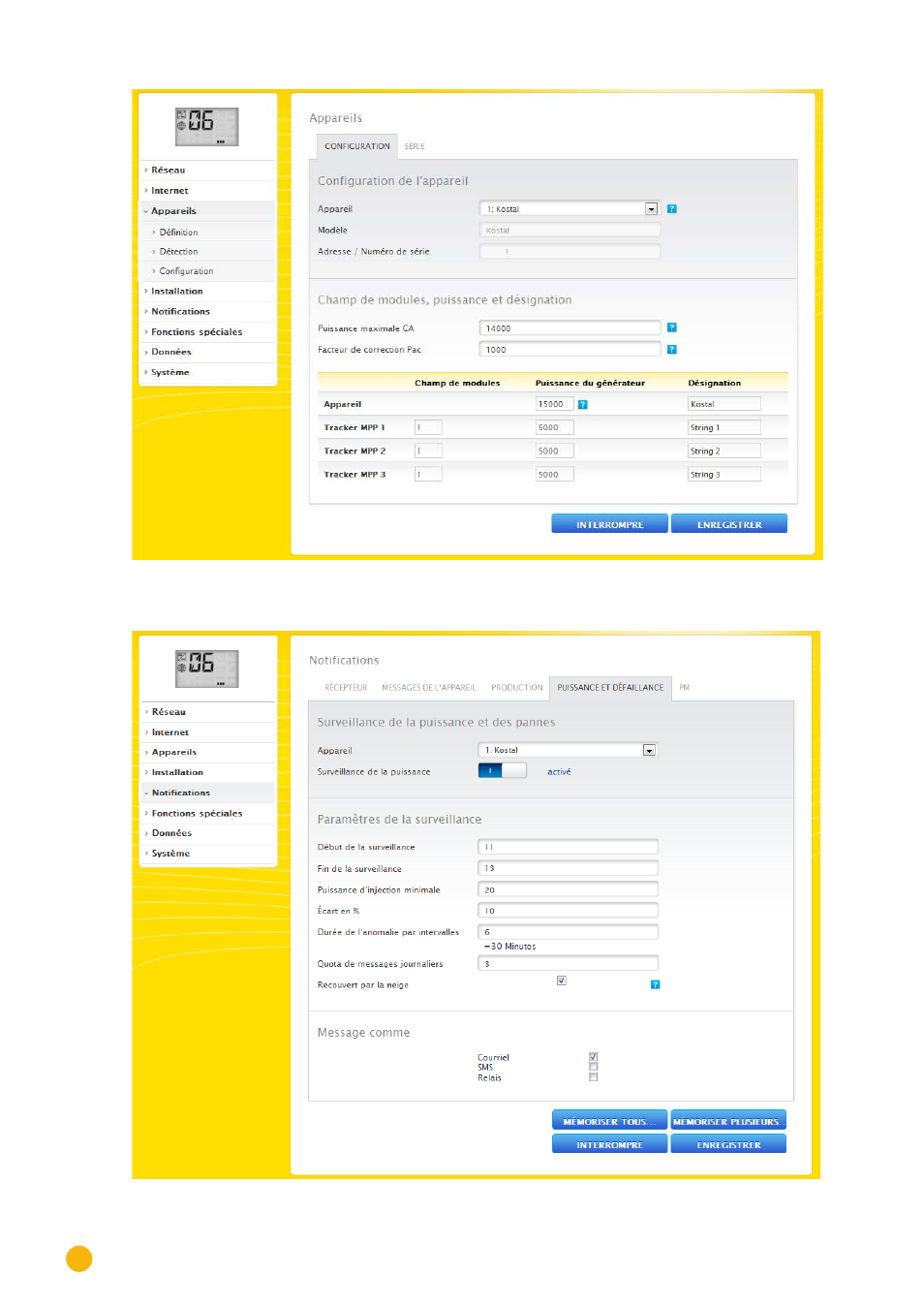Image resolution: width=924 pixels, height=1307 pixels.
Task: Collapse Appareils menu in the upper sidebar
Action: point(173,211)
